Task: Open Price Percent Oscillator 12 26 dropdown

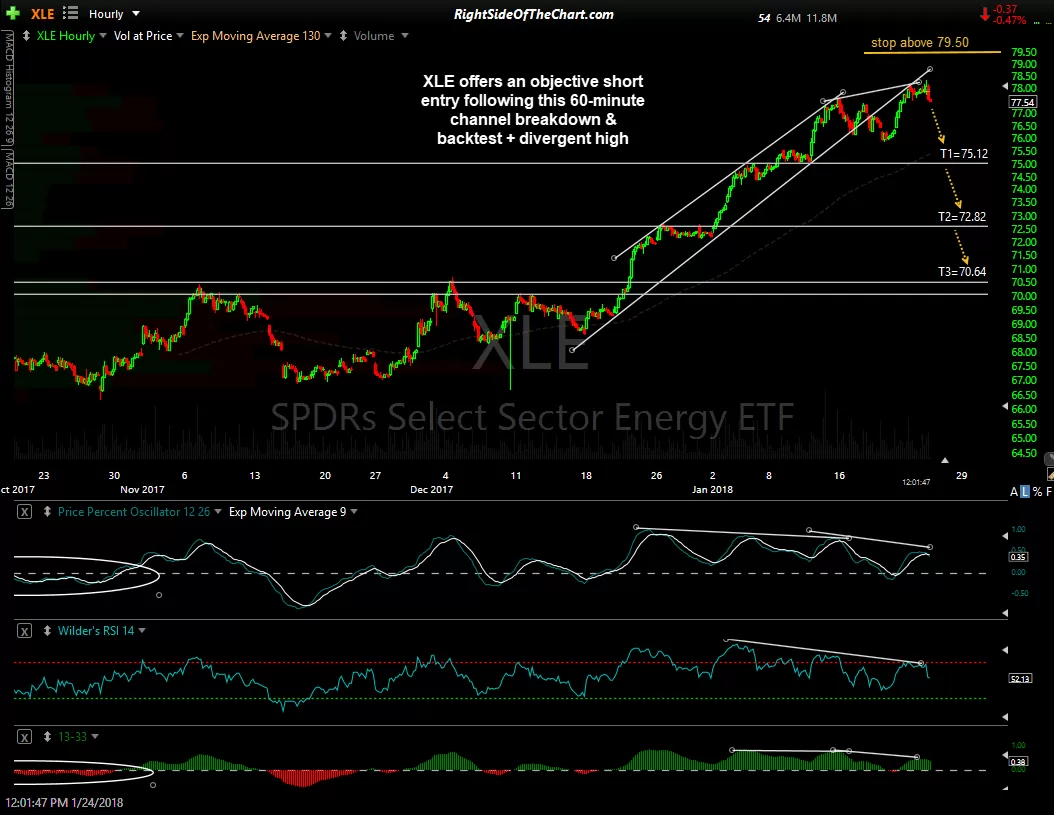Action: [x=217, y=512]
